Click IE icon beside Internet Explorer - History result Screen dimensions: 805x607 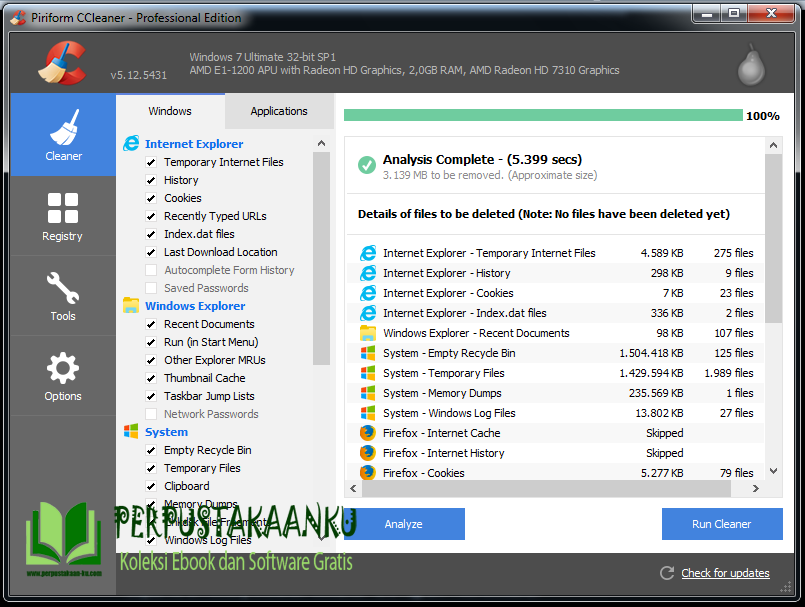(368, 273)
